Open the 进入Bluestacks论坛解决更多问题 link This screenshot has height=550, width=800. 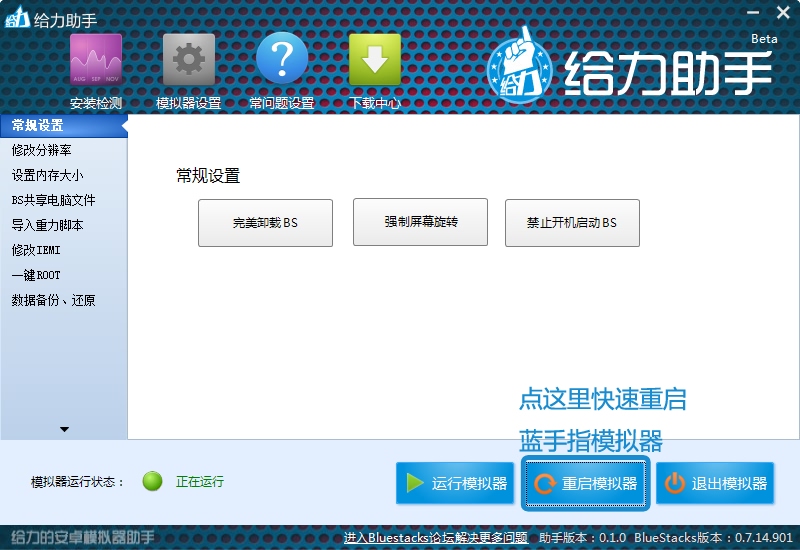[436, 537]
